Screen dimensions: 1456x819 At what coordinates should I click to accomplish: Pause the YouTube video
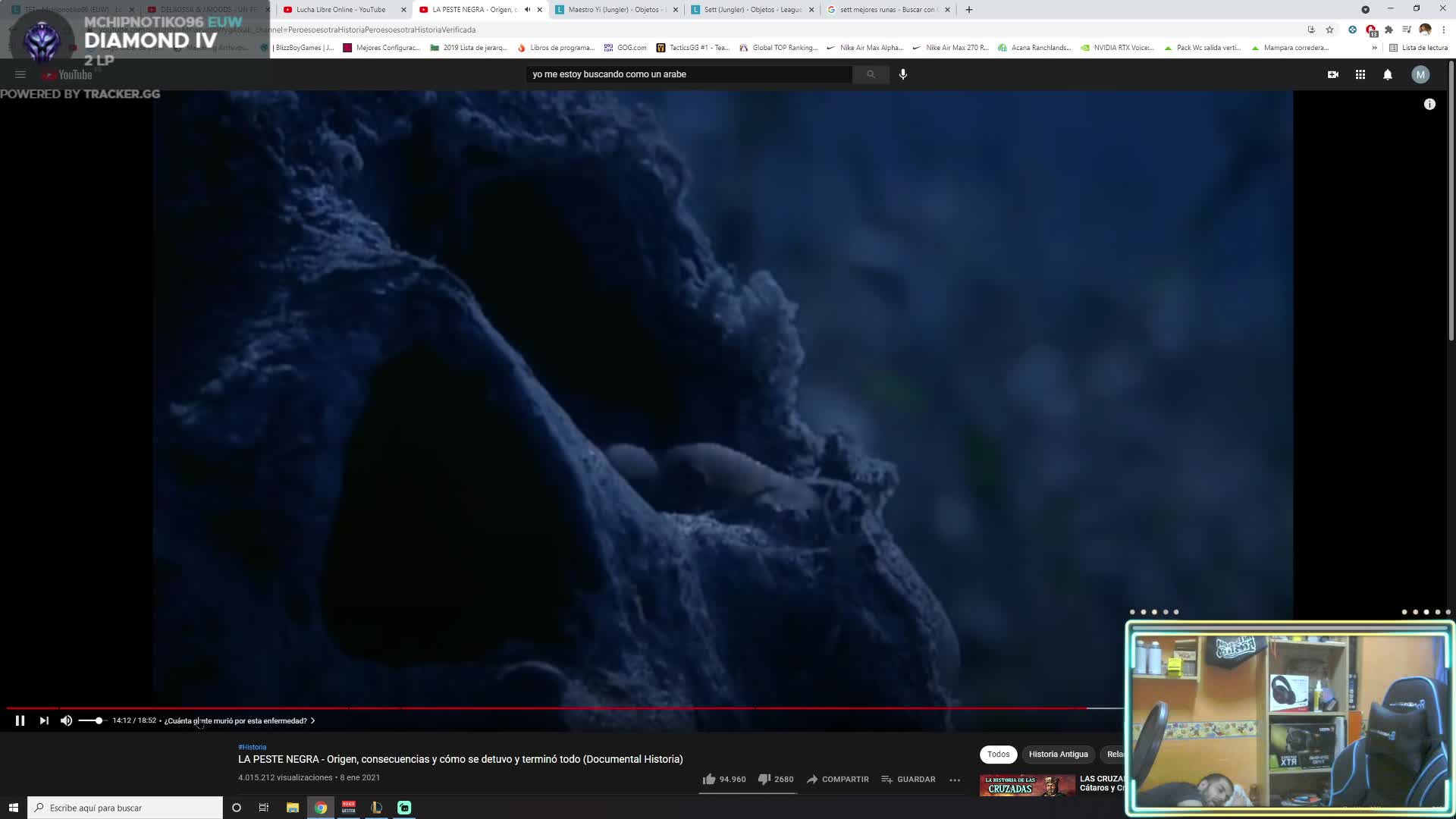coord(20,720)
